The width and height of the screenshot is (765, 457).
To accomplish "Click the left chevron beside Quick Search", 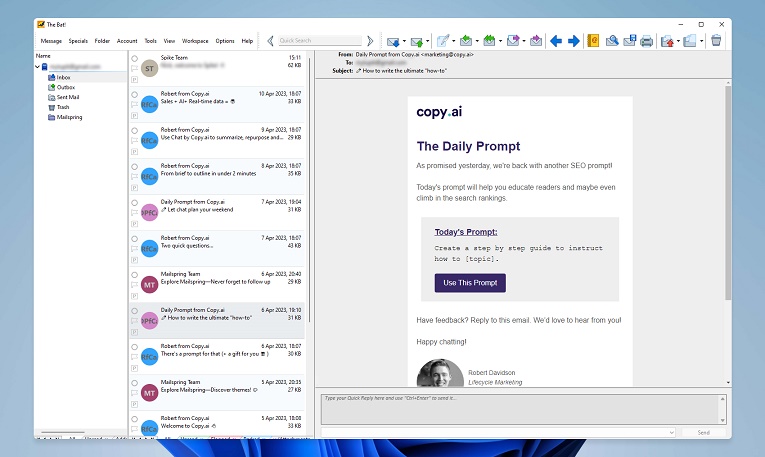I will 270,41.
